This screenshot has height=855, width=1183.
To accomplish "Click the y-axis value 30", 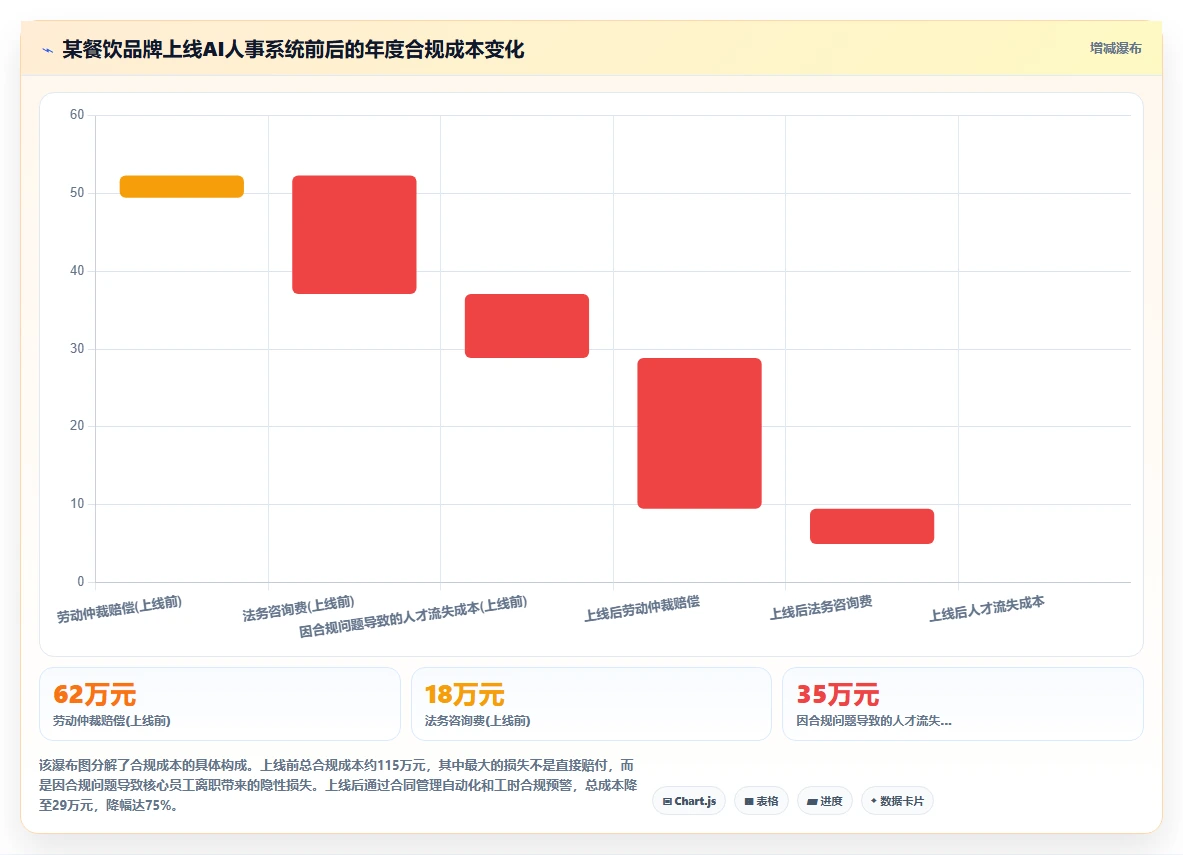I will click(x=77, y=349).
